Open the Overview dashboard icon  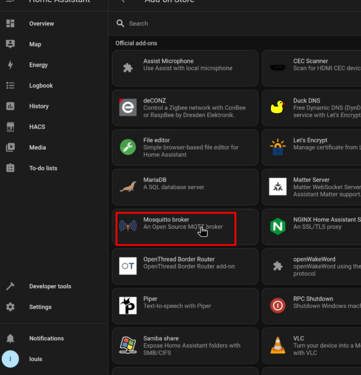10,23
